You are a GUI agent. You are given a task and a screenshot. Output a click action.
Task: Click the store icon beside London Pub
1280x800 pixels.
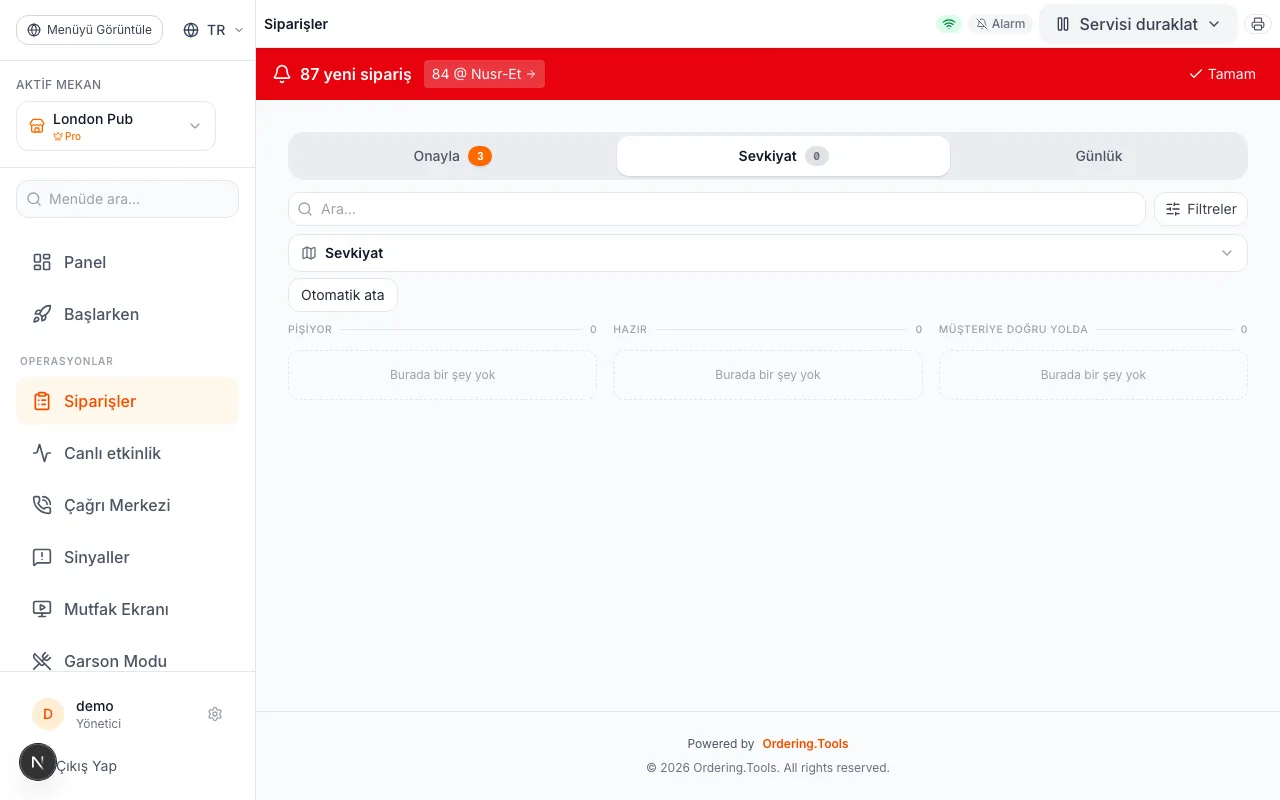pyautogui.click(x=37, y=126)
